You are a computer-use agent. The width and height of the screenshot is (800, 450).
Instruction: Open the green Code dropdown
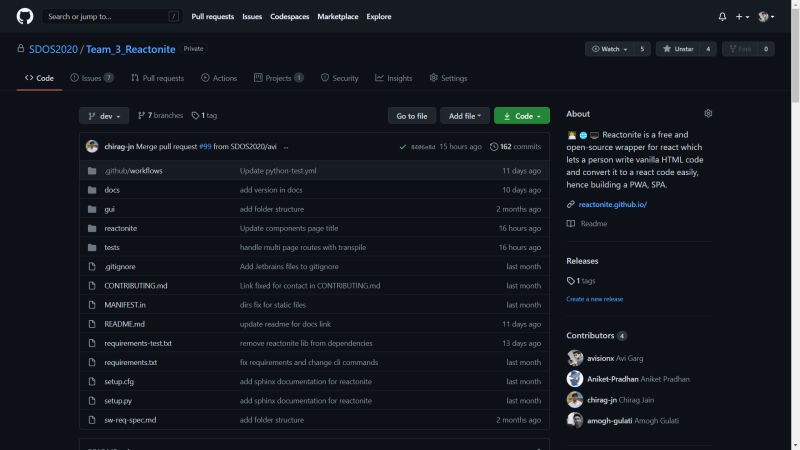521,116
